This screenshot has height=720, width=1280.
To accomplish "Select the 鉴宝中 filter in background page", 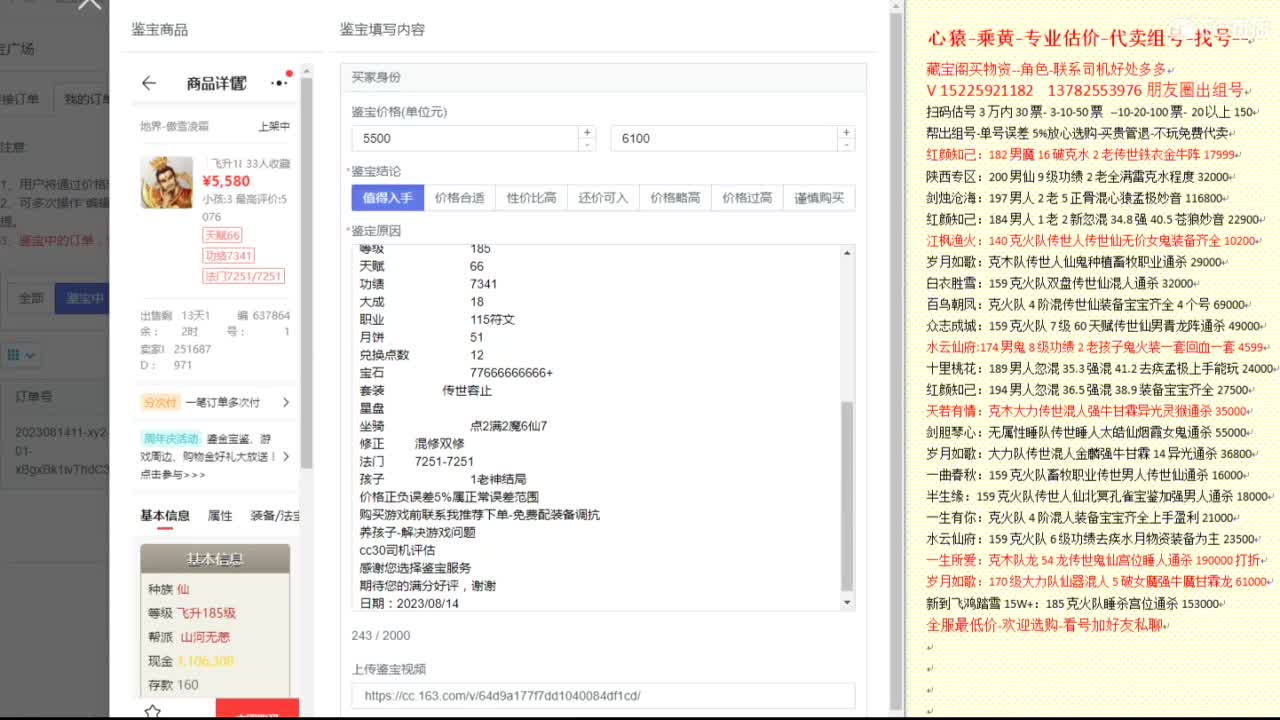I will pos(84,298).
